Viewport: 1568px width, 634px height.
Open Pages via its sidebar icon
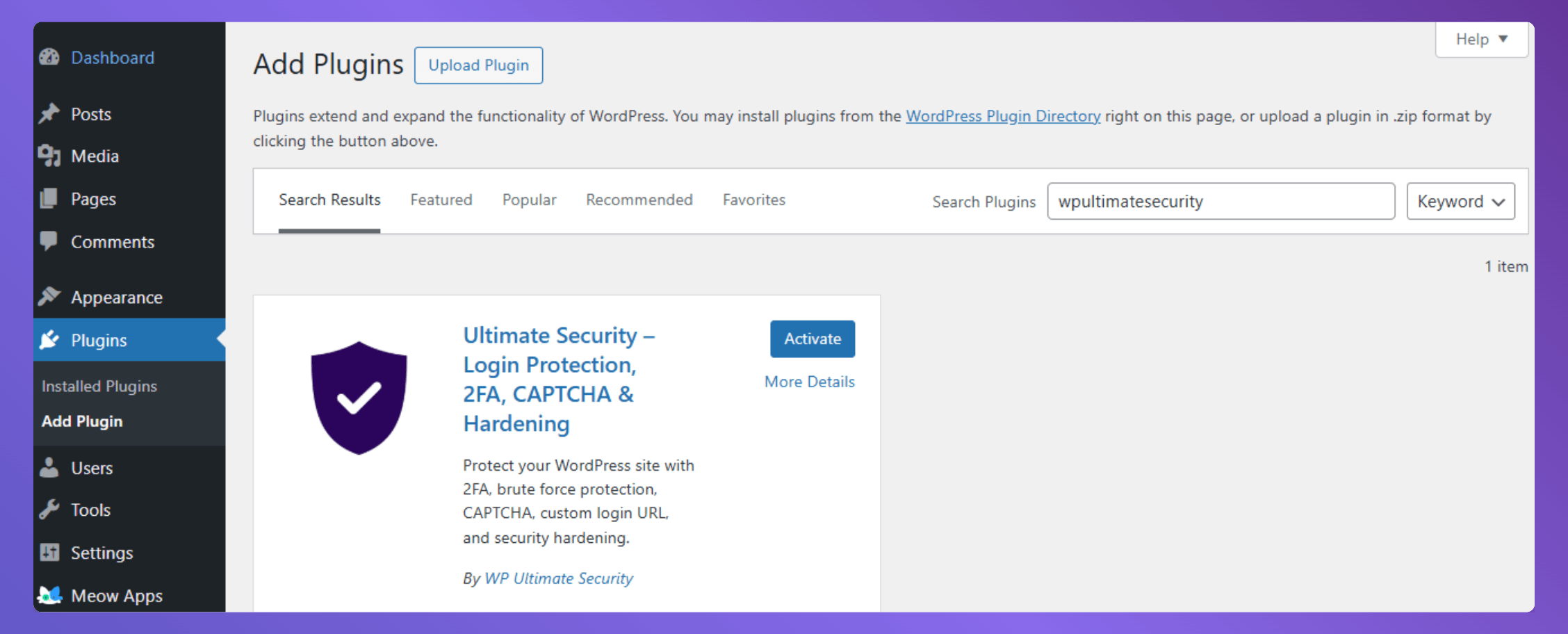pos(49,198)
